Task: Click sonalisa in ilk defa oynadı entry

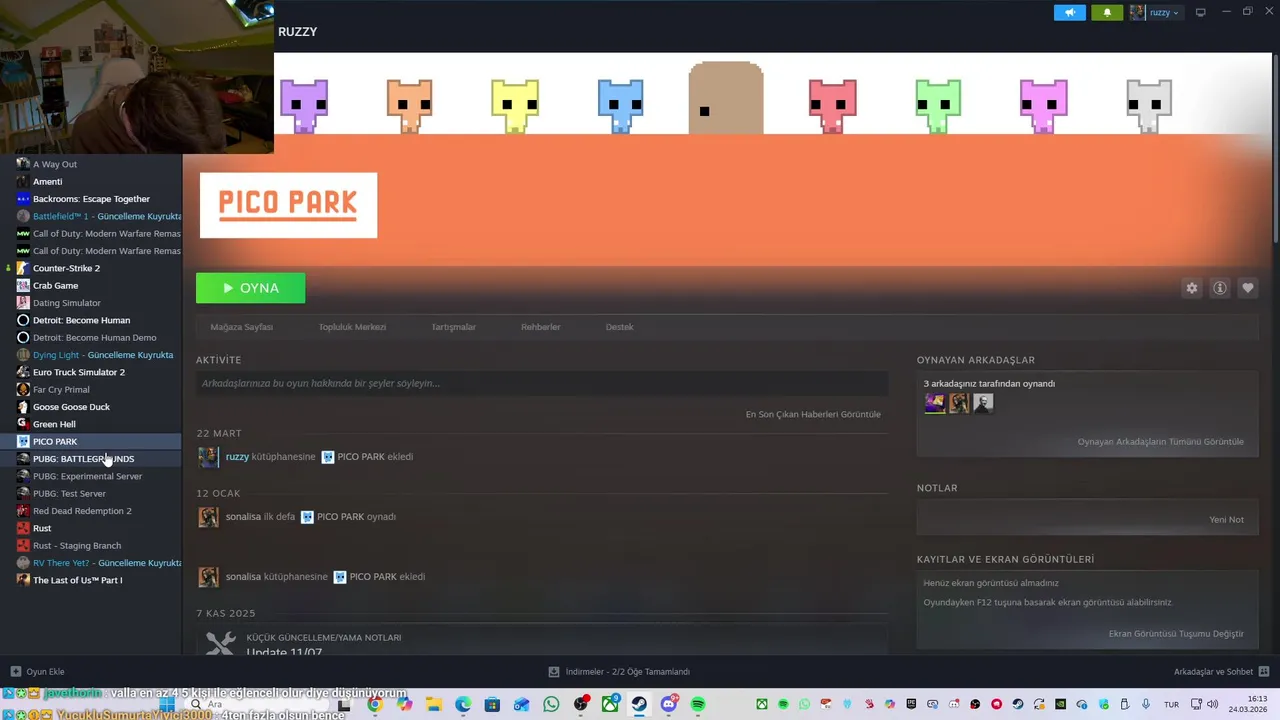Action: click(x=243, y=517)
